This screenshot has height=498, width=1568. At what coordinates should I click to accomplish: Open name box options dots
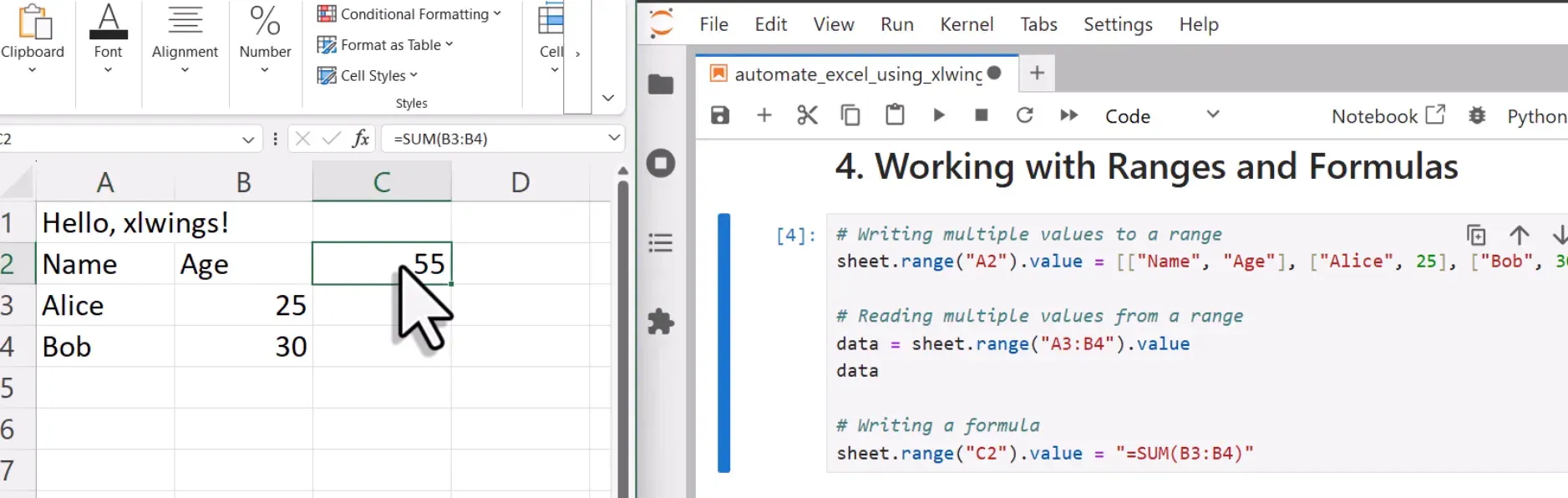coord(275,139)
